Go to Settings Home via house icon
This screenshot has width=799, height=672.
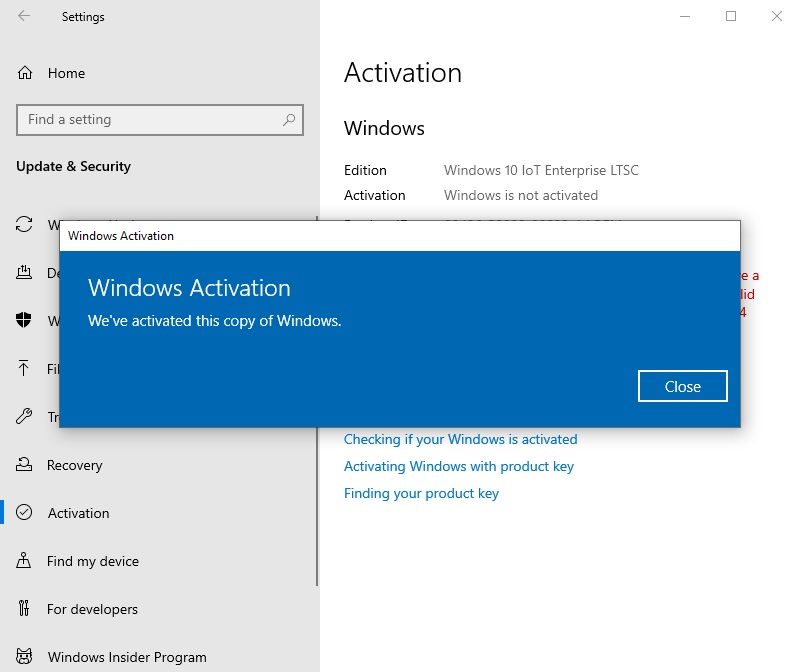[x=25, y=73]
